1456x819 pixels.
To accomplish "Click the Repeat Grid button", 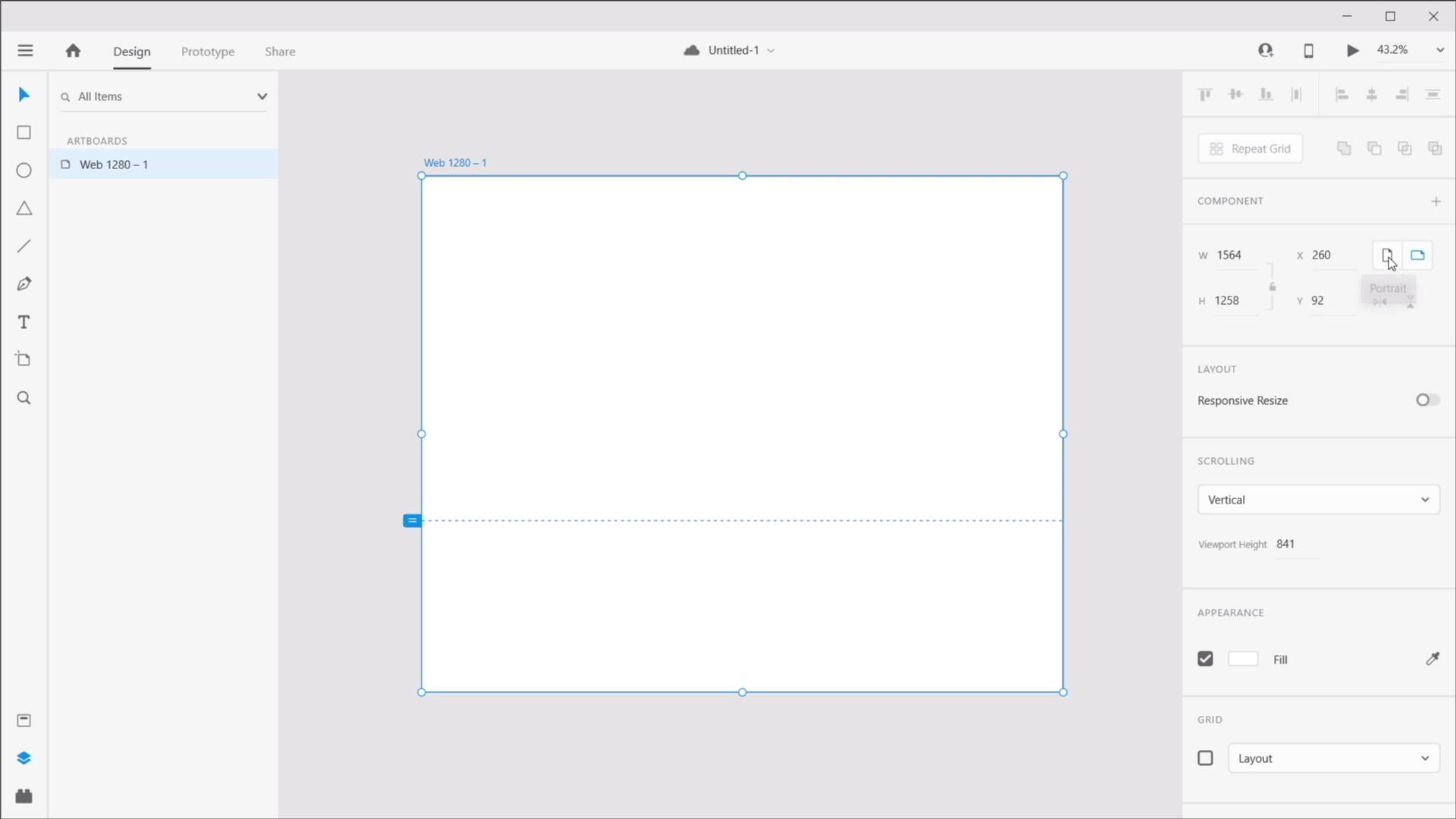I will point(1250,148).
